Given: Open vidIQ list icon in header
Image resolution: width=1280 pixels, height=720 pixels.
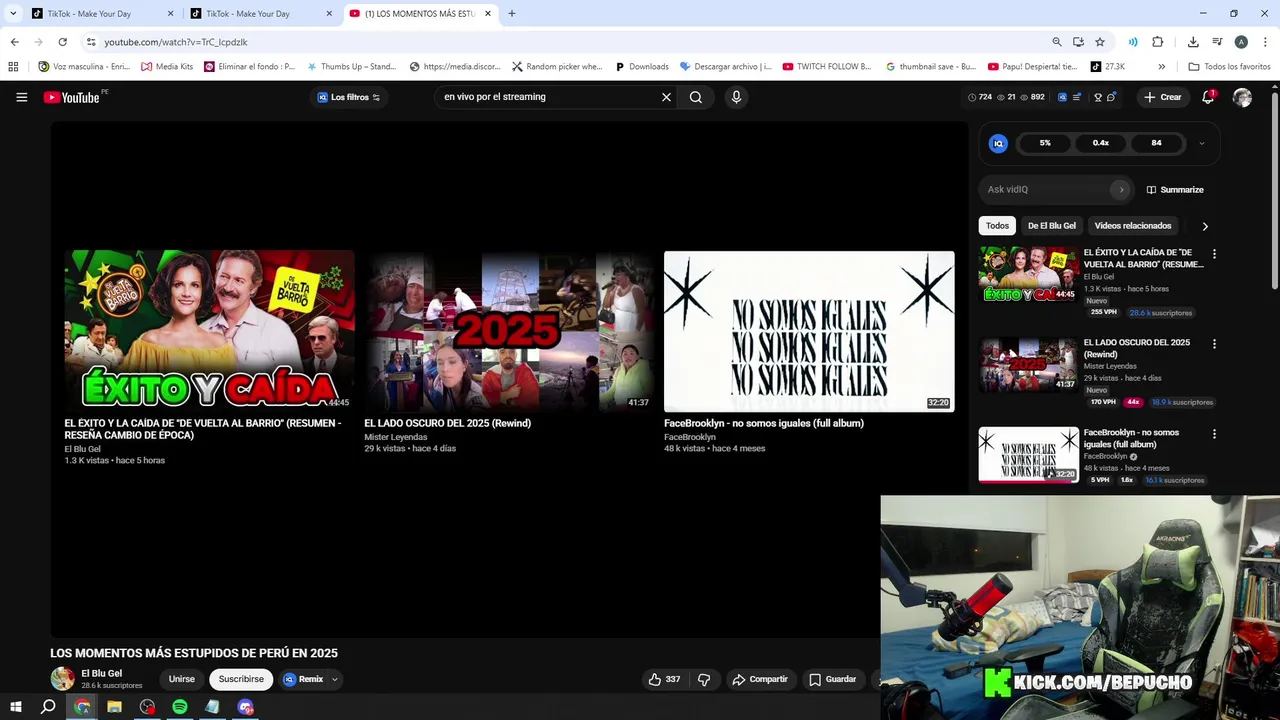Looking at the screenshot, I should (x=1076, y=97).
